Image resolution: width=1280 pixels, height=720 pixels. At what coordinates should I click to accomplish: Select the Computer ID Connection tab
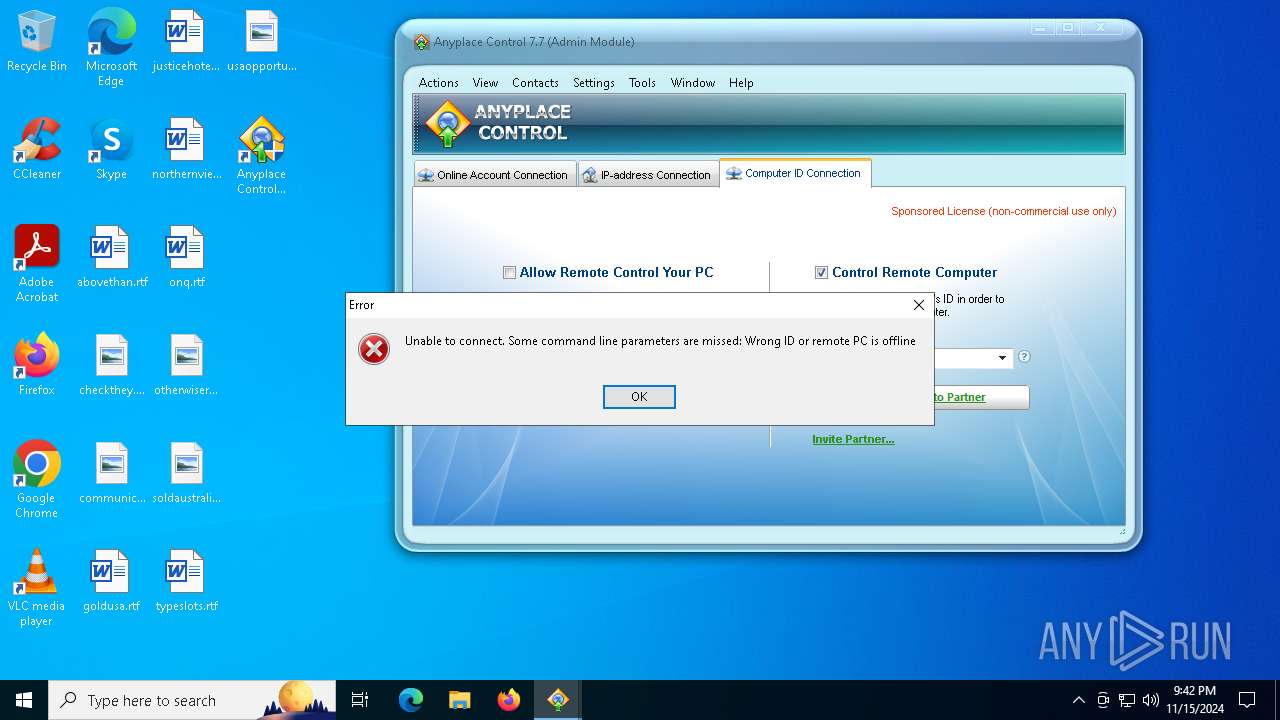tap(795, 173)
